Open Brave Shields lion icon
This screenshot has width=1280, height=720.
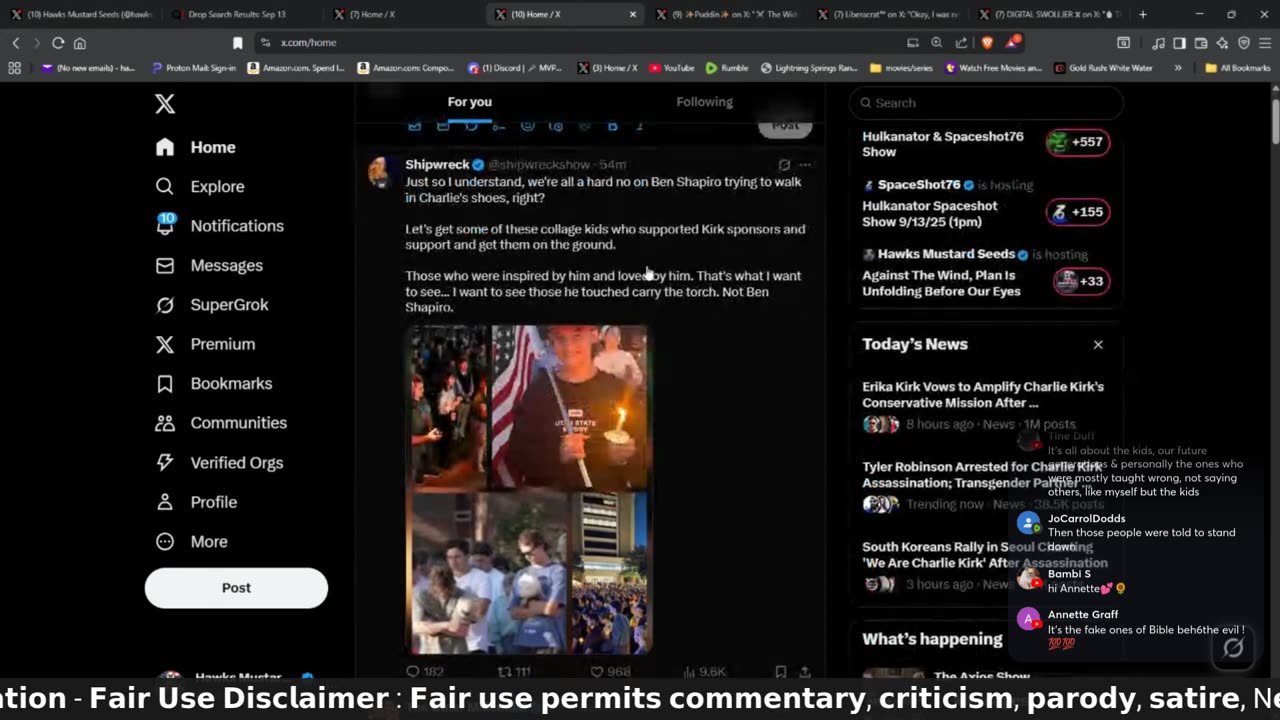click(x=988, y=43)
